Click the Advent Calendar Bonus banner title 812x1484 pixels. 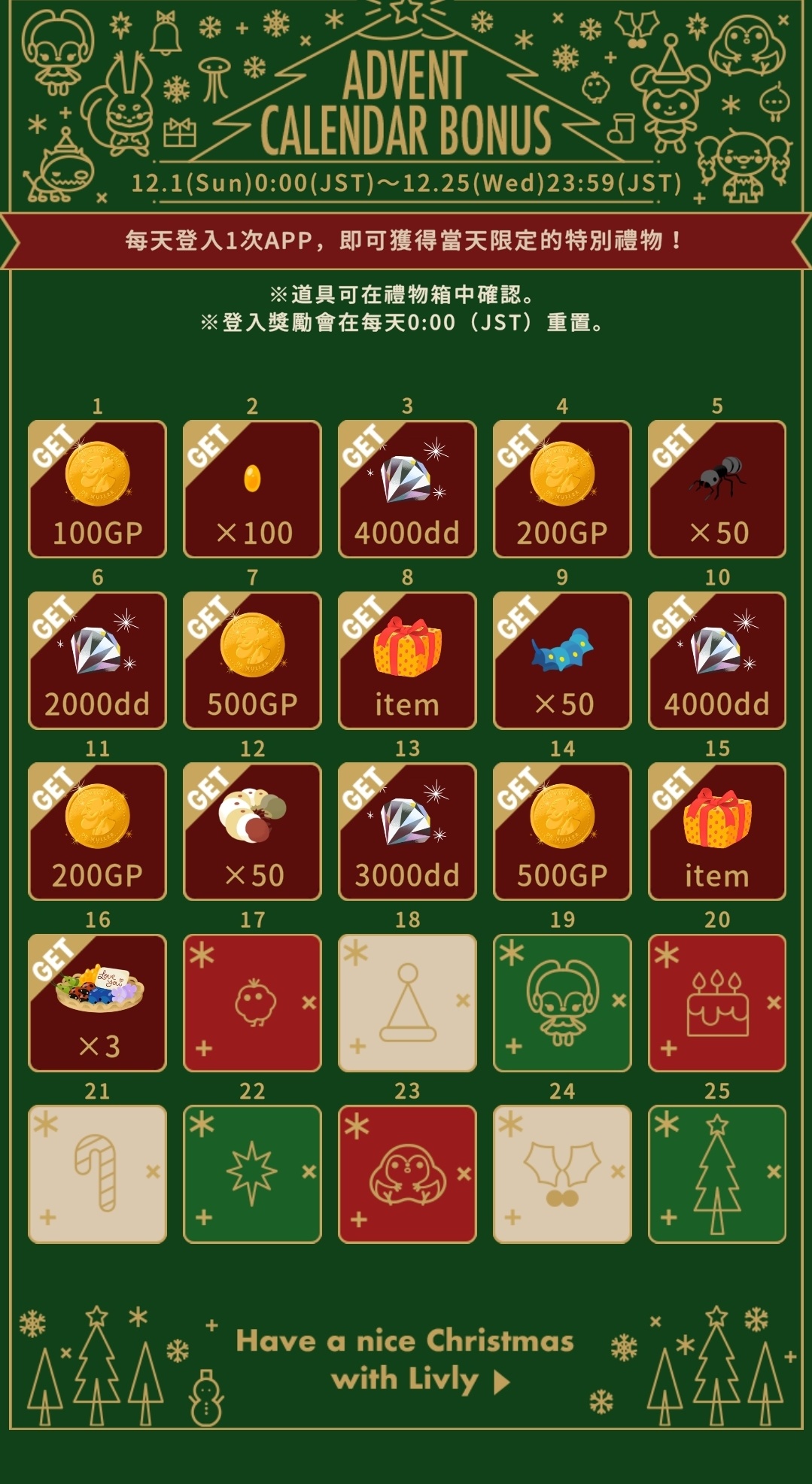[406, 102]
